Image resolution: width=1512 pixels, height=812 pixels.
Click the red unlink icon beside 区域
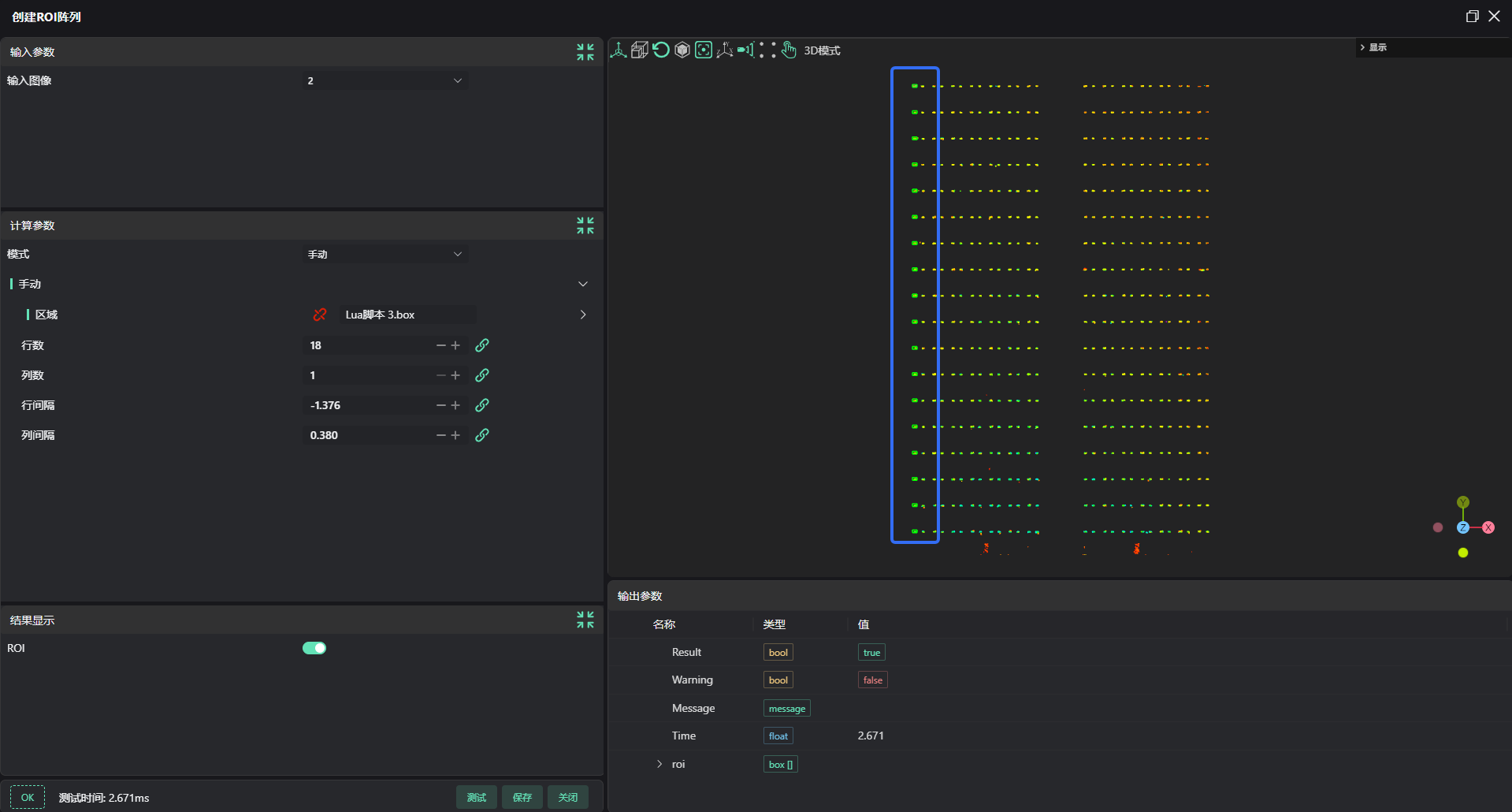[x=320, y=315]
